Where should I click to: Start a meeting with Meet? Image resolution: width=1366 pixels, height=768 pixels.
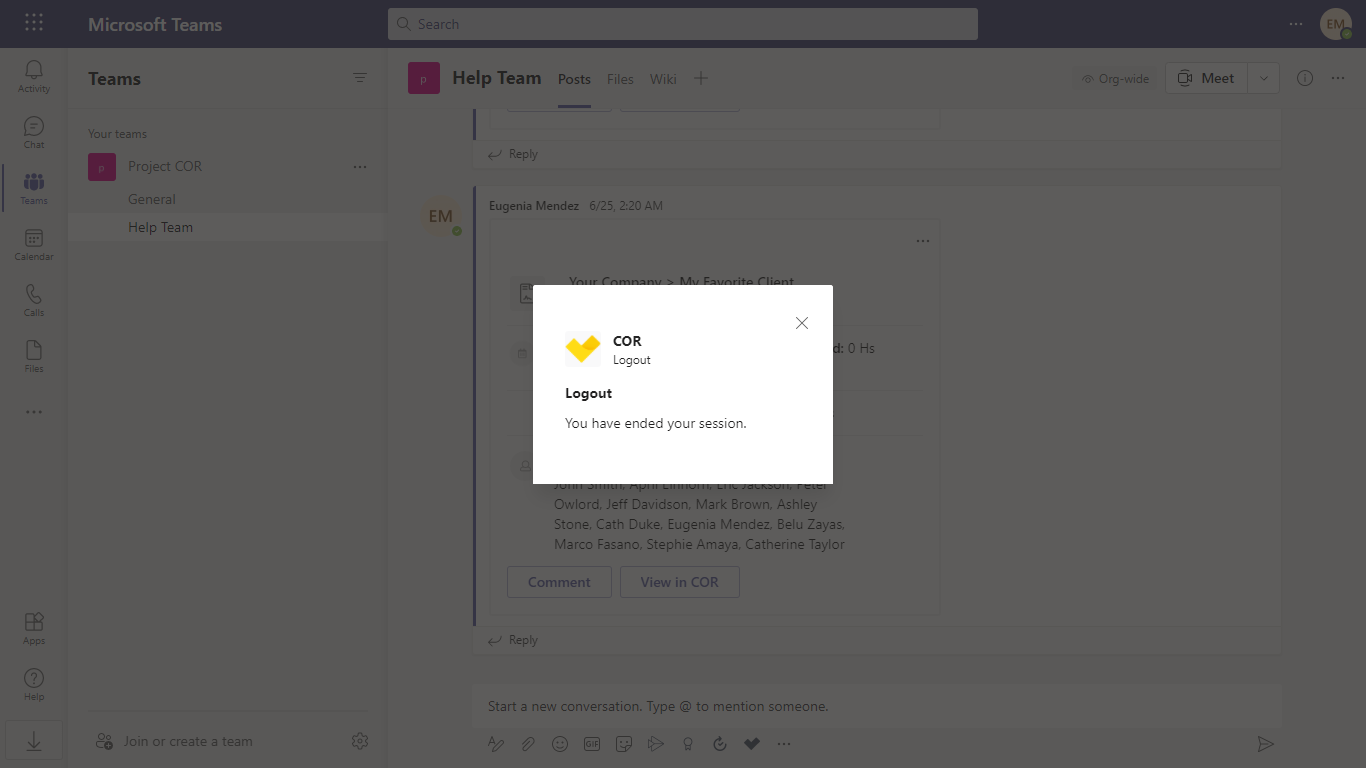click(1206, 78)
